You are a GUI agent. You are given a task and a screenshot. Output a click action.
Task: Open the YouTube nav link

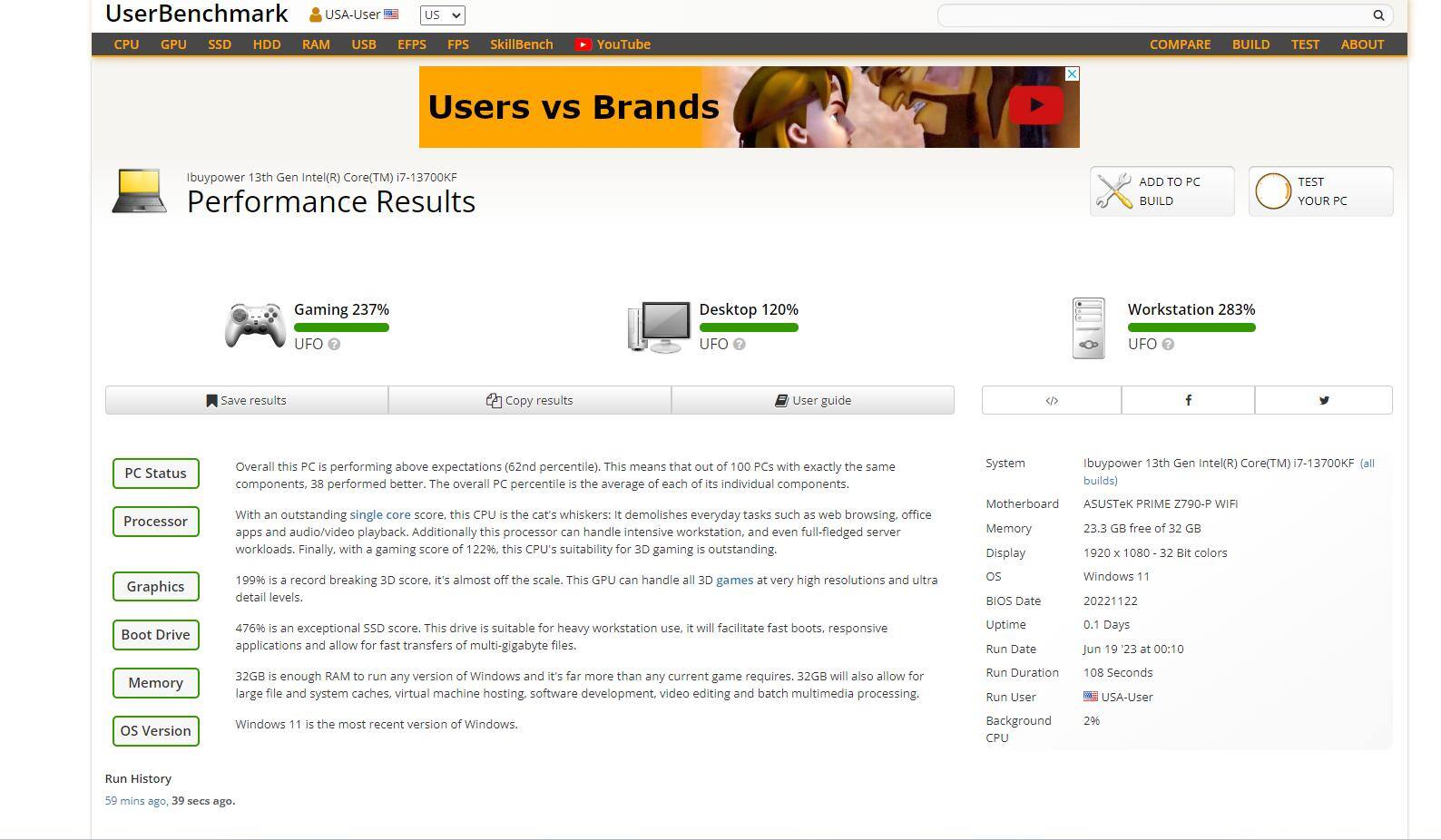pyautogui.click(x=613, y=44)
